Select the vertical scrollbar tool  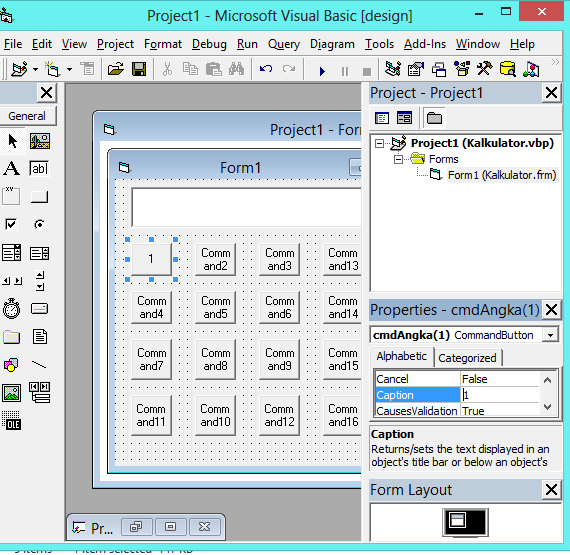click(40, 281)
